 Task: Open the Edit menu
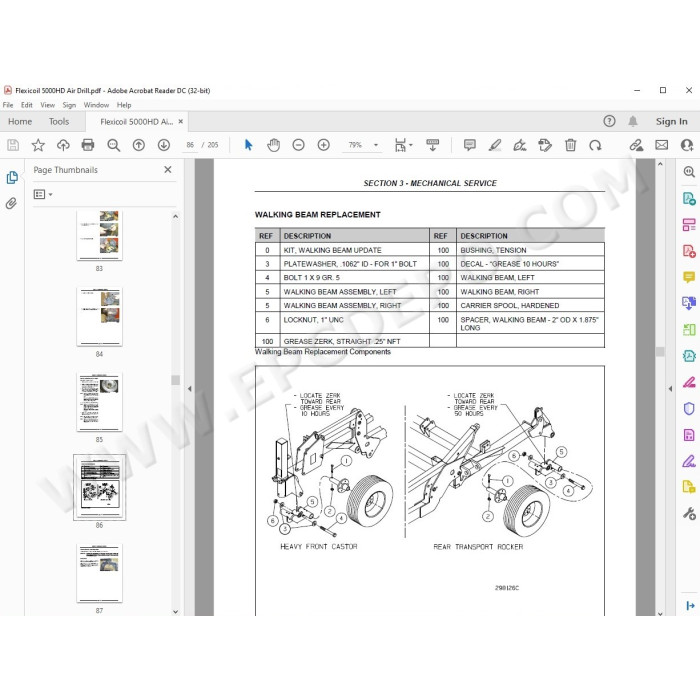pos(26,105)
